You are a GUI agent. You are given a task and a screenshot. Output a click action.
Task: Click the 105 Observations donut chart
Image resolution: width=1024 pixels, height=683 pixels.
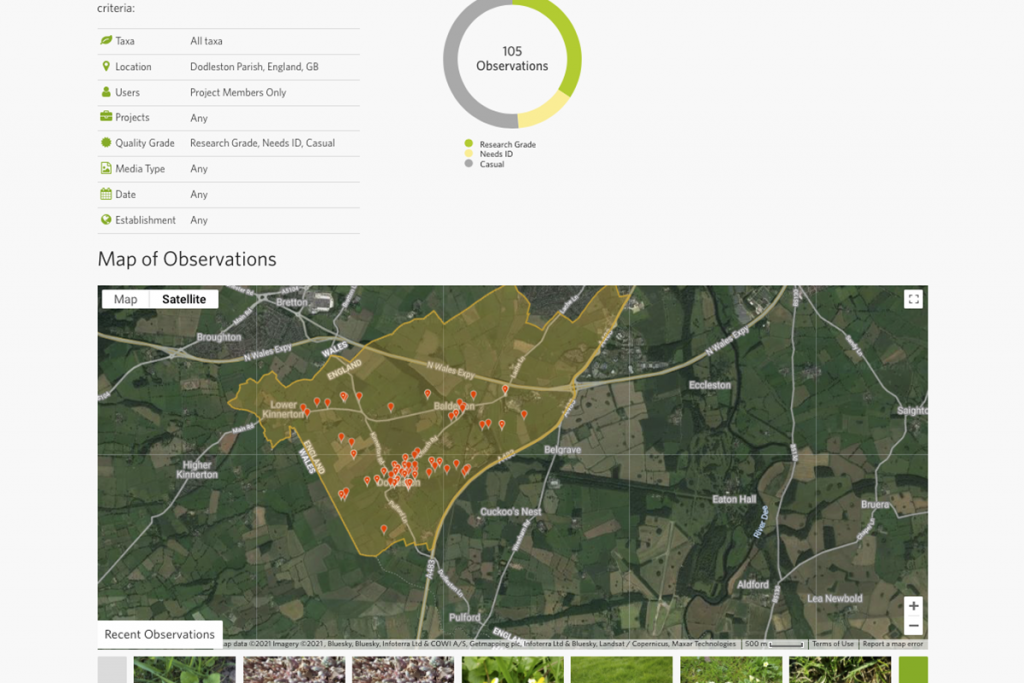coord(512,59)
